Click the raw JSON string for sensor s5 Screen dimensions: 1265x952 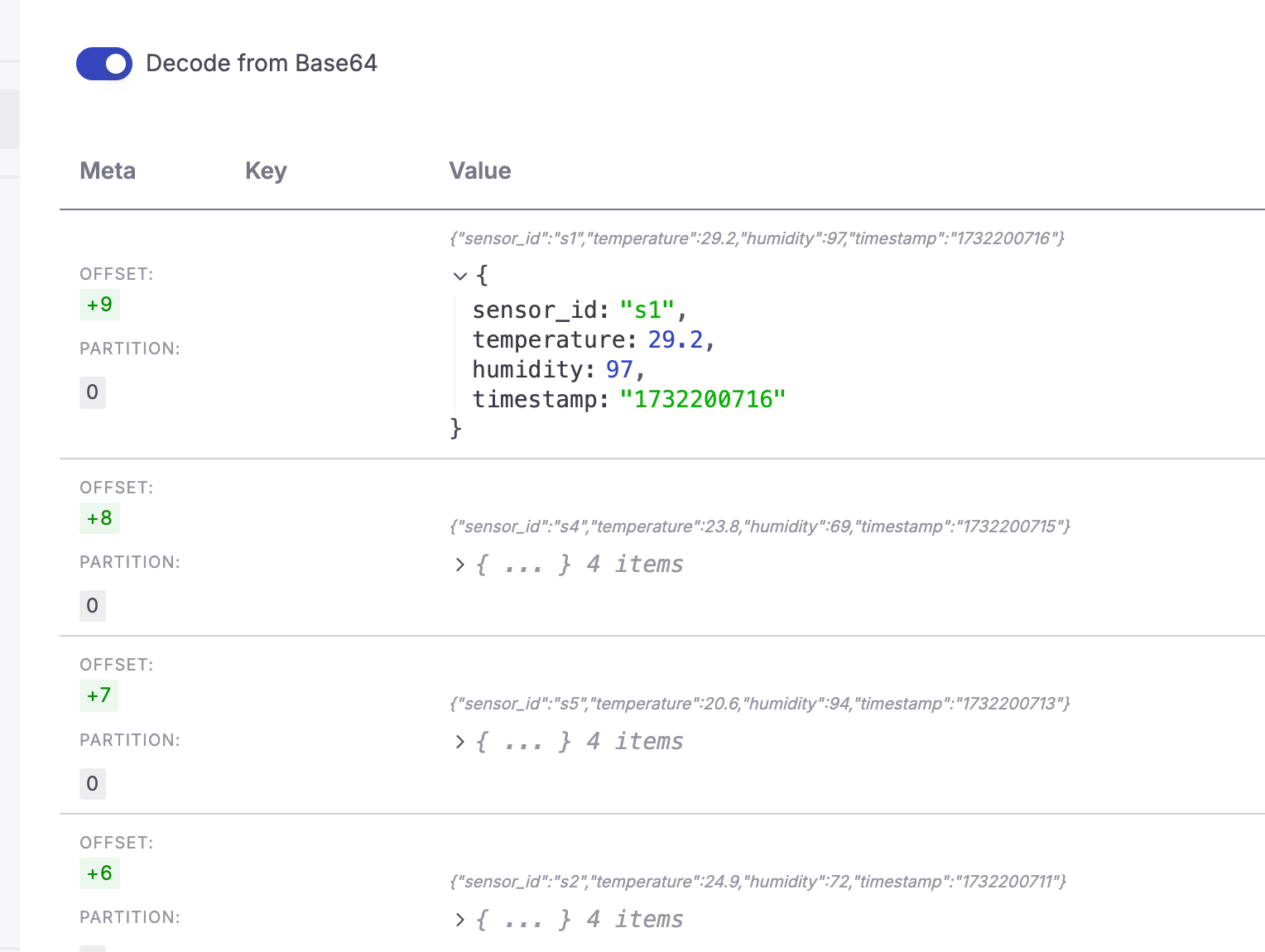click(760, 704)
